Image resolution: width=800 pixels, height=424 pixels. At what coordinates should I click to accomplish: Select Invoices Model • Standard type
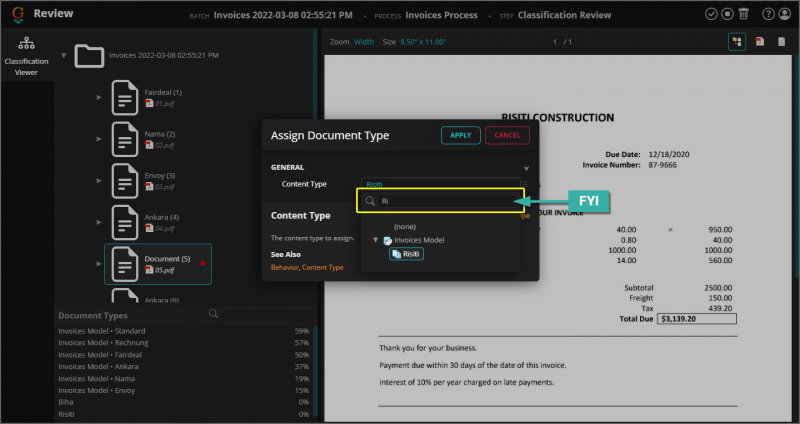[x=184, y=331]
